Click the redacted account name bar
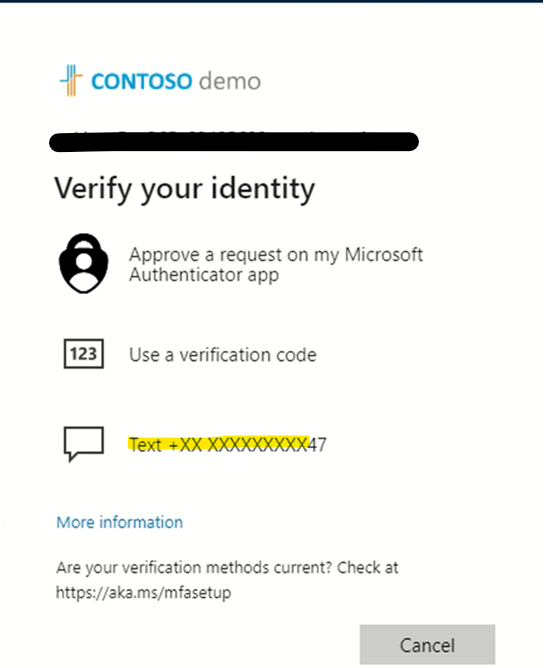Screen dimensions: 556x668 click(x=234, y=141)
